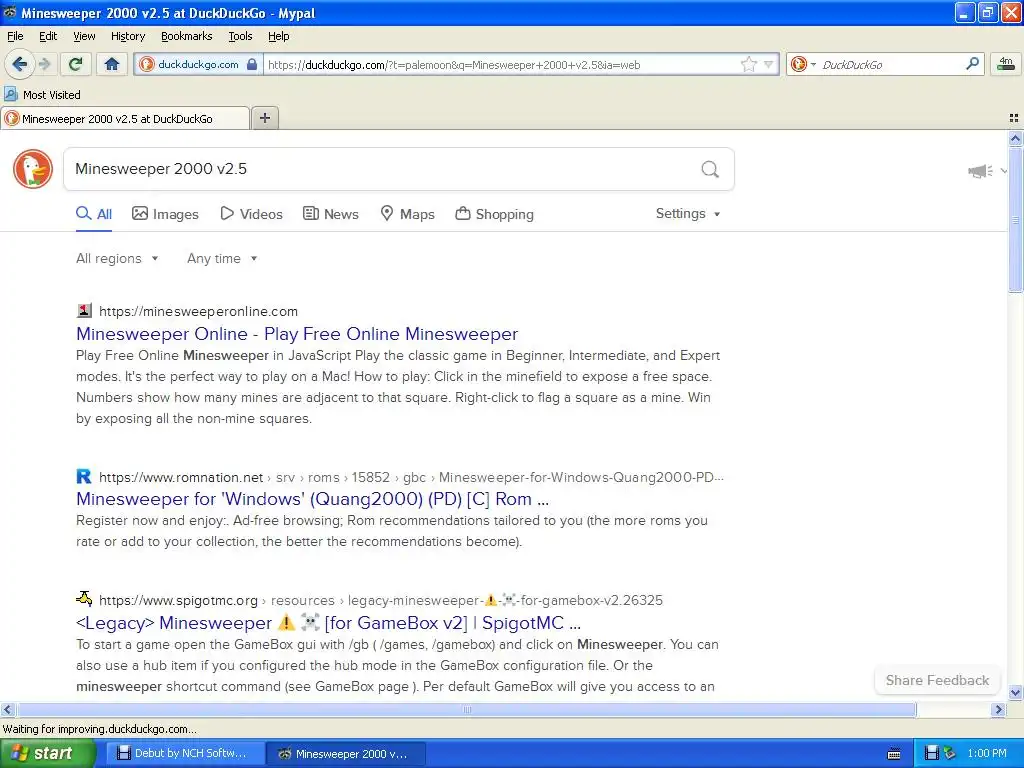Click the keyboard tray icon
Screen dimensions: 1024x768
894,754
